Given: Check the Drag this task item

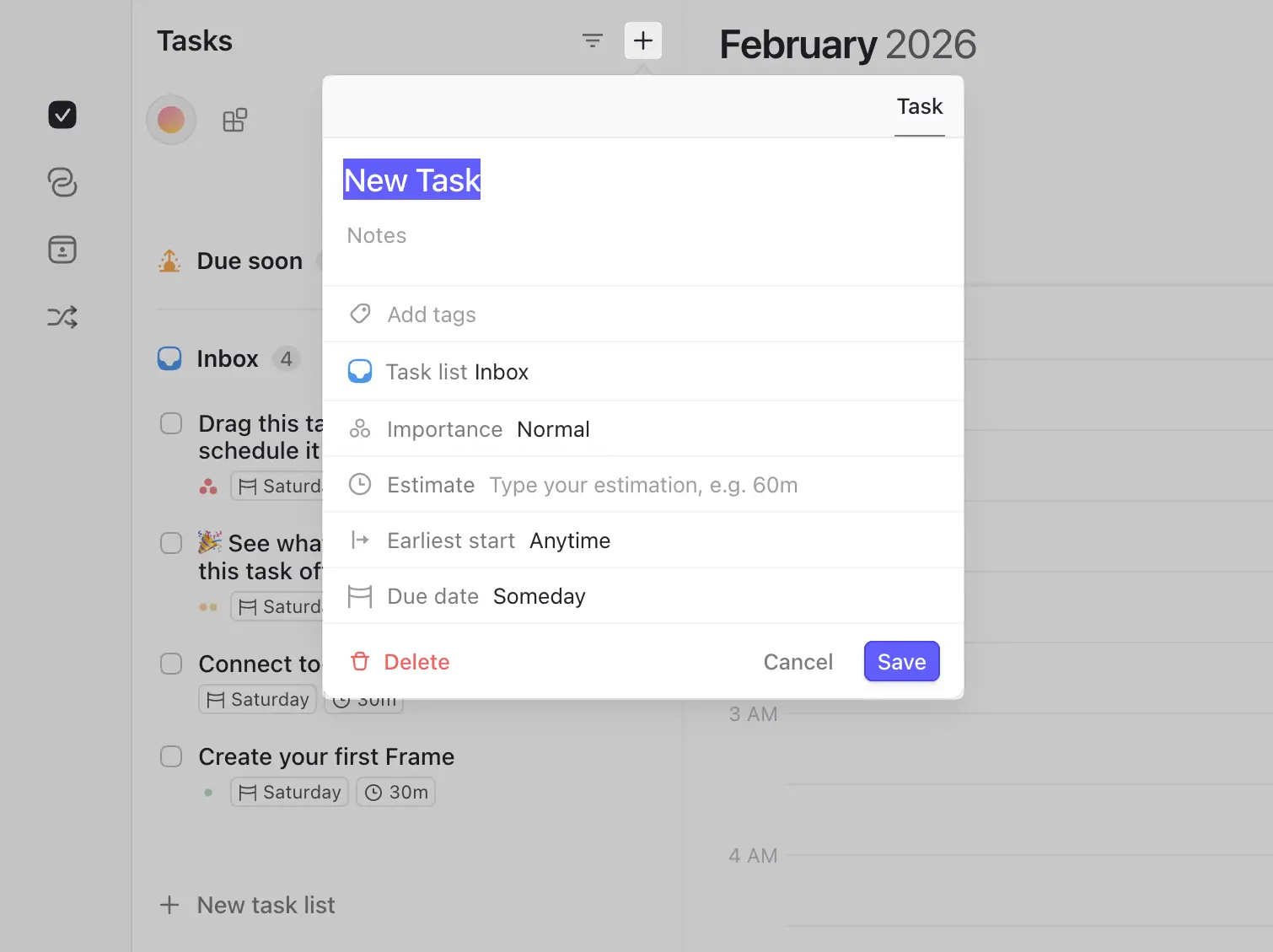Looking at the screenshot, I should [x=171, y=423].
